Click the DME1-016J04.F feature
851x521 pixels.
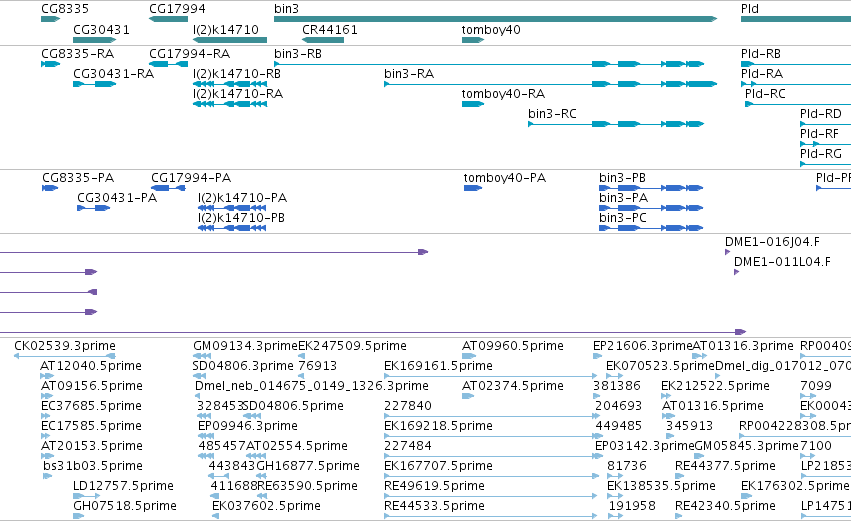coord(772,242)
